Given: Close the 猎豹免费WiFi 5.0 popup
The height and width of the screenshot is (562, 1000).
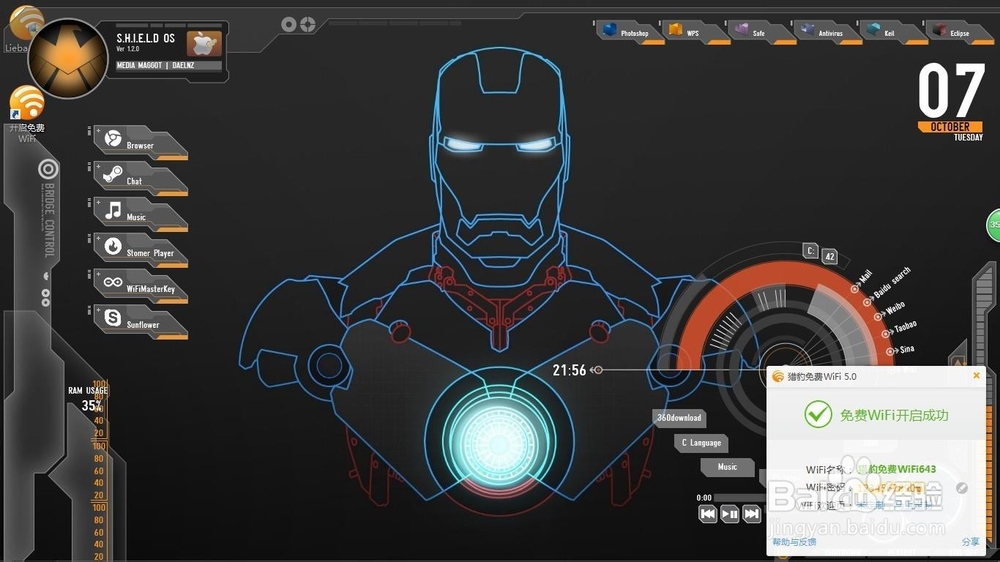Looking at the screenshot, I should click(x=976, y=376).
